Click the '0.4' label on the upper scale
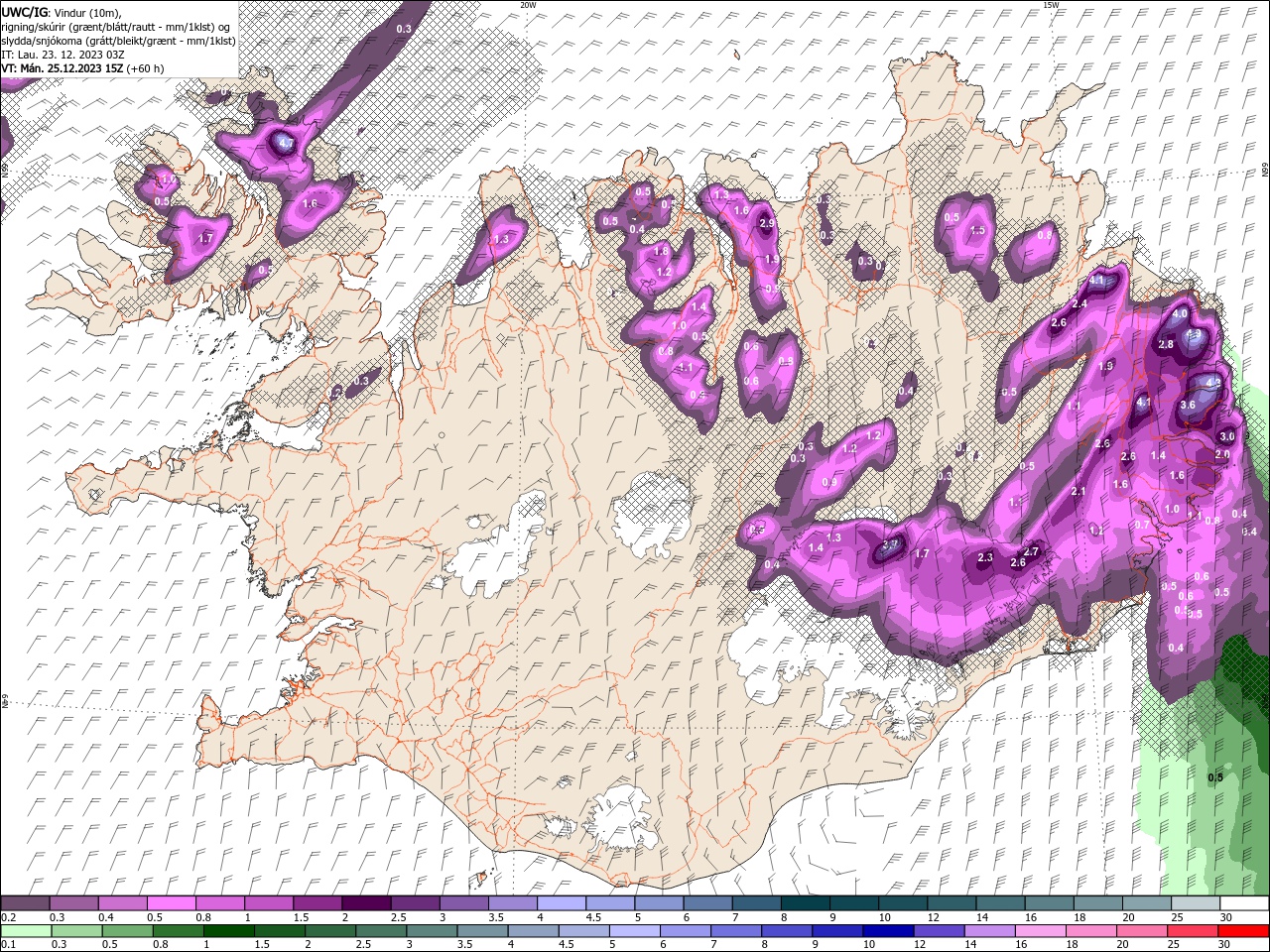This screenshot has height=952, width=1270. (105, 917)
